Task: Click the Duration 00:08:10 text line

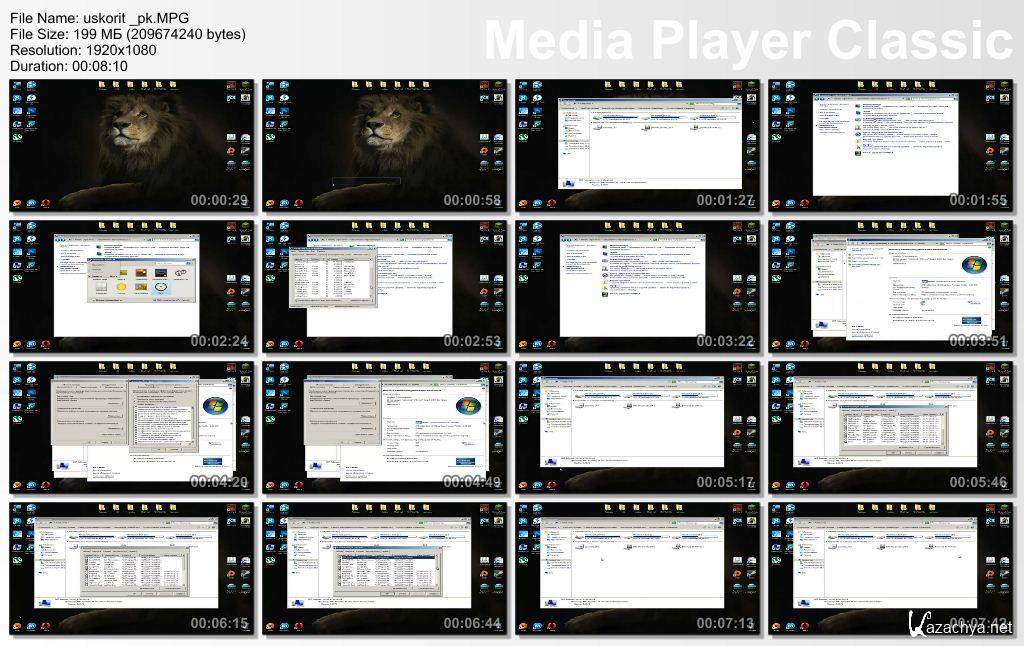Action: [x=68, y=66]
